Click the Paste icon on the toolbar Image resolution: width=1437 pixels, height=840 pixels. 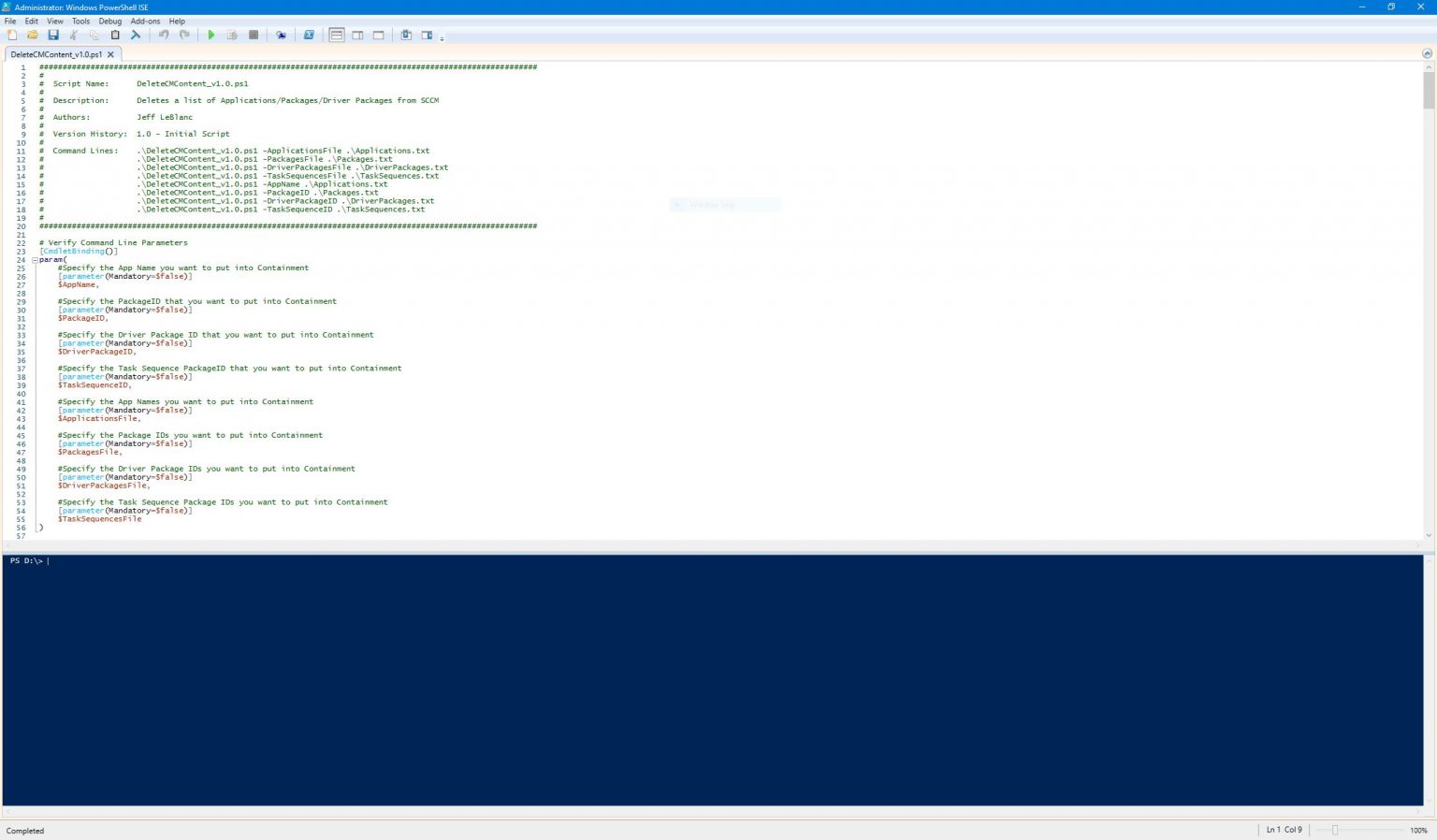tap(114, 35)
